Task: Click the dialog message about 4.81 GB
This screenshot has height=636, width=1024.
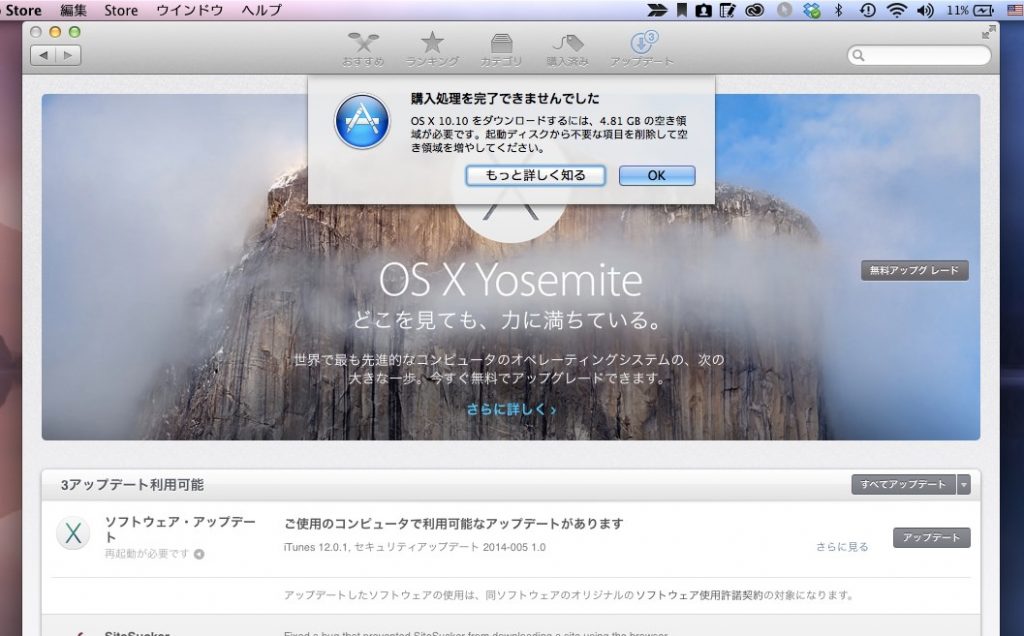Action: click(x=549, y=134)
